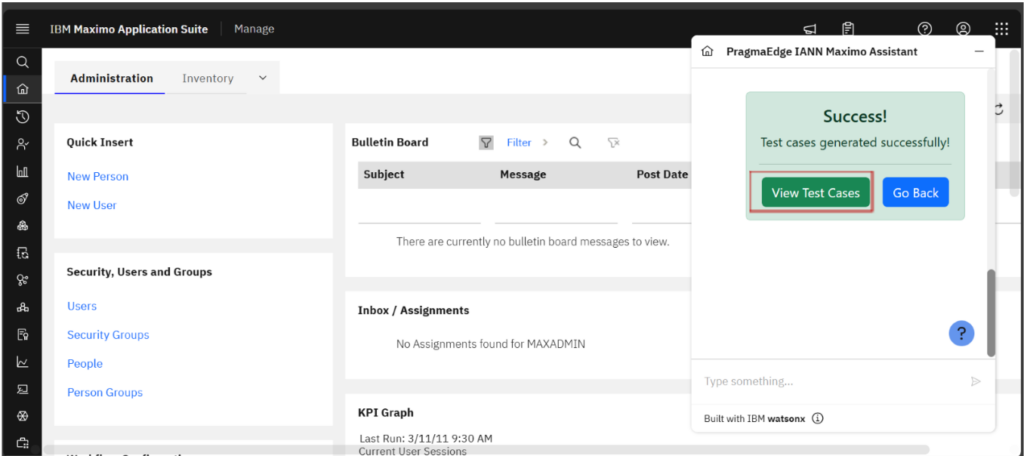The width and height of the screenshot is (1024, 456).
Task: Open the megaphone announcements icon
Action: [810, 29]
